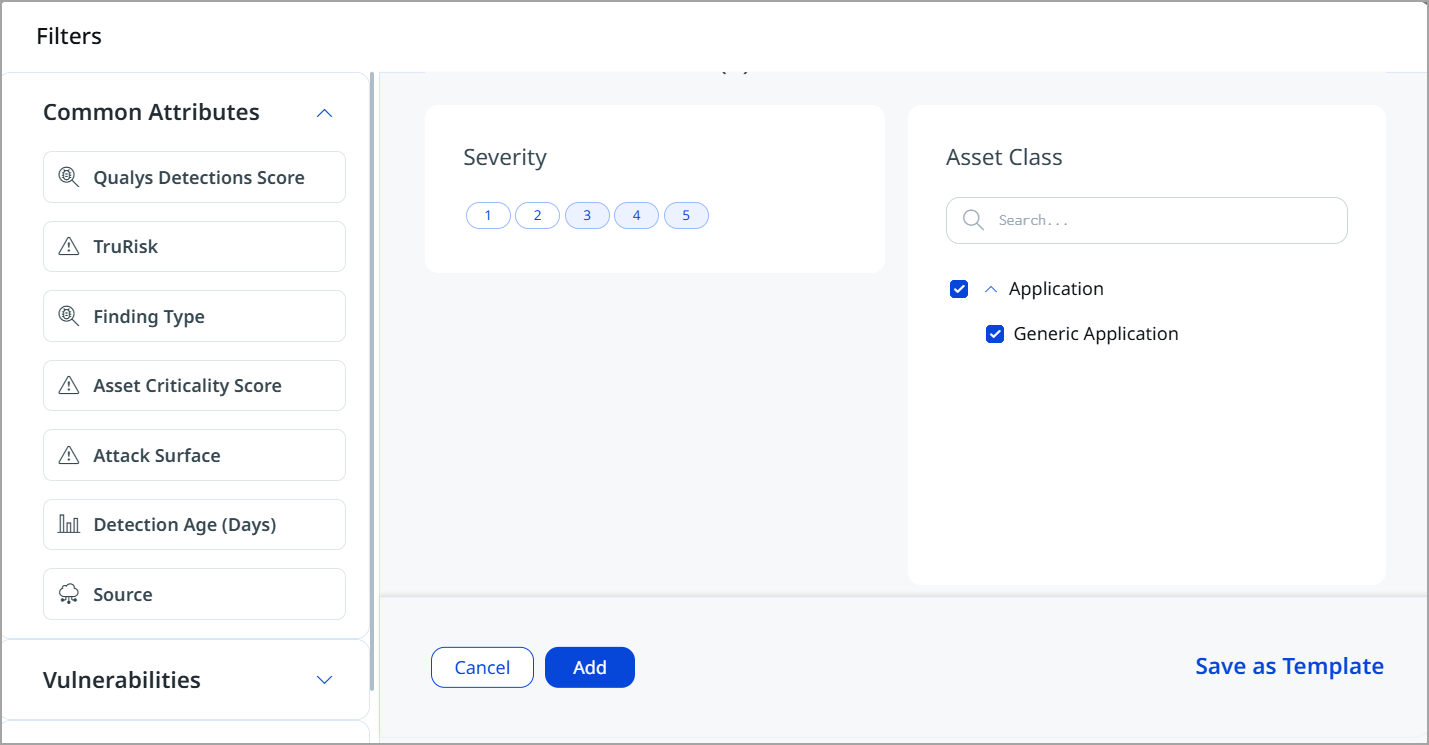Open the Source filter entry

tap(194, 594)
